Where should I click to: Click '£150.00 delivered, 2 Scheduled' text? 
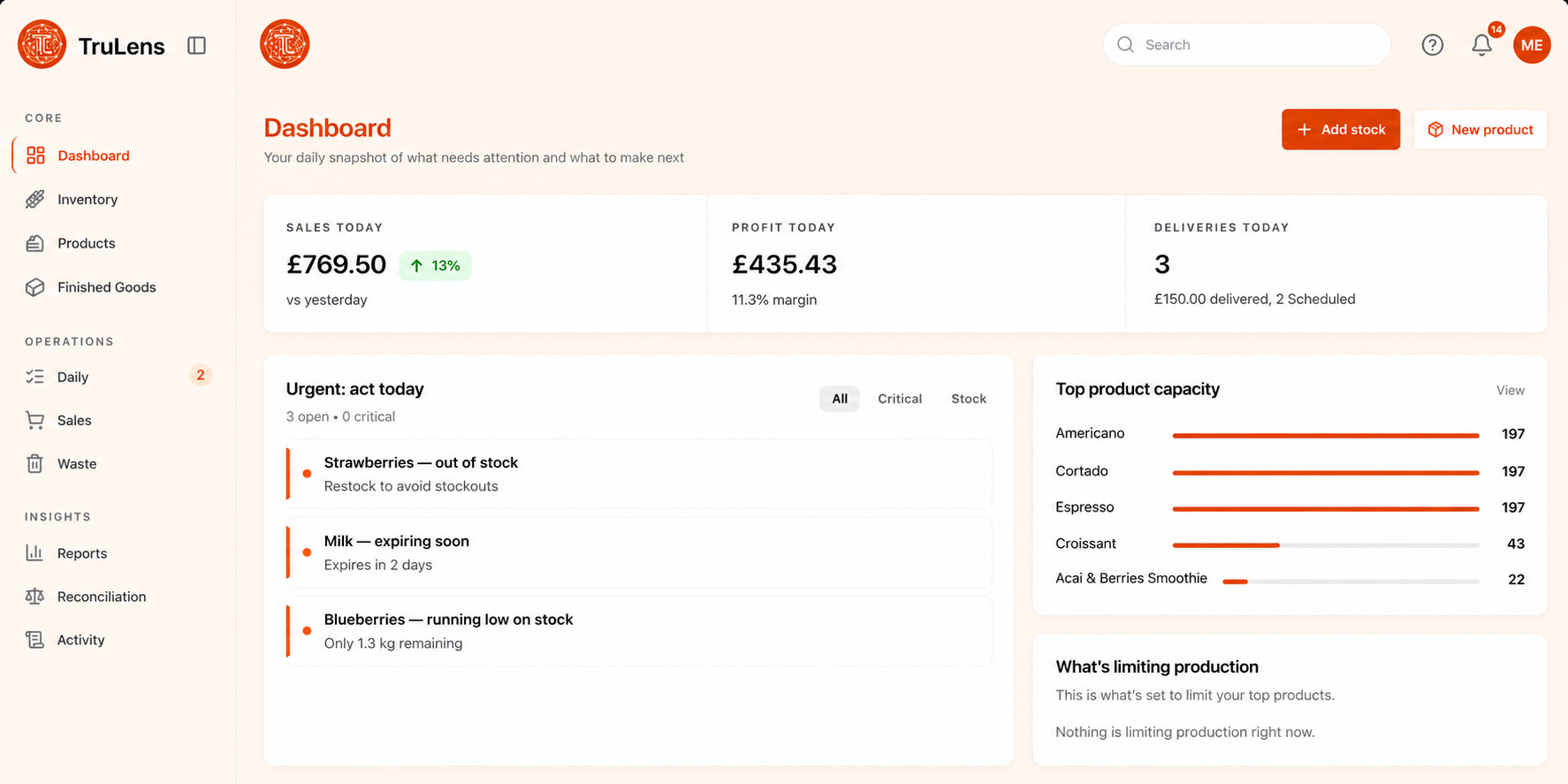coord(1254,300)
